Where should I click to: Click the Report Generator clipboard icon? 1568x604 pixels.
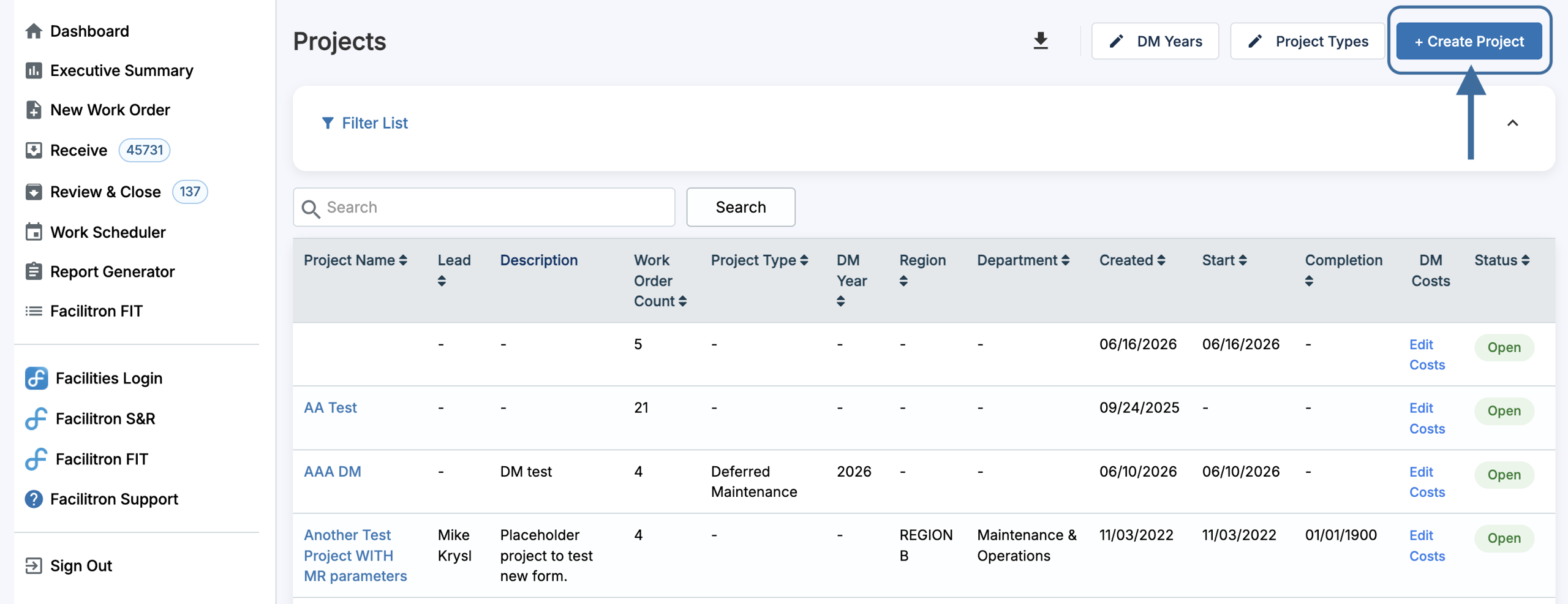coord(34,271)
